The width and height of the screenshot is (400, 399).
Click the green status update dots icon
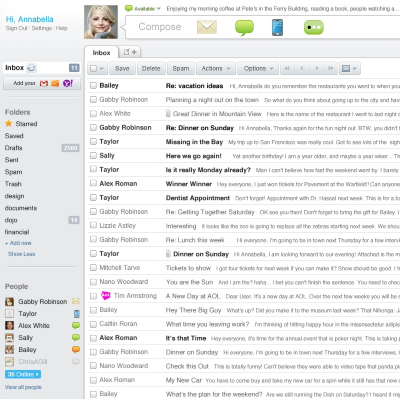314,27
